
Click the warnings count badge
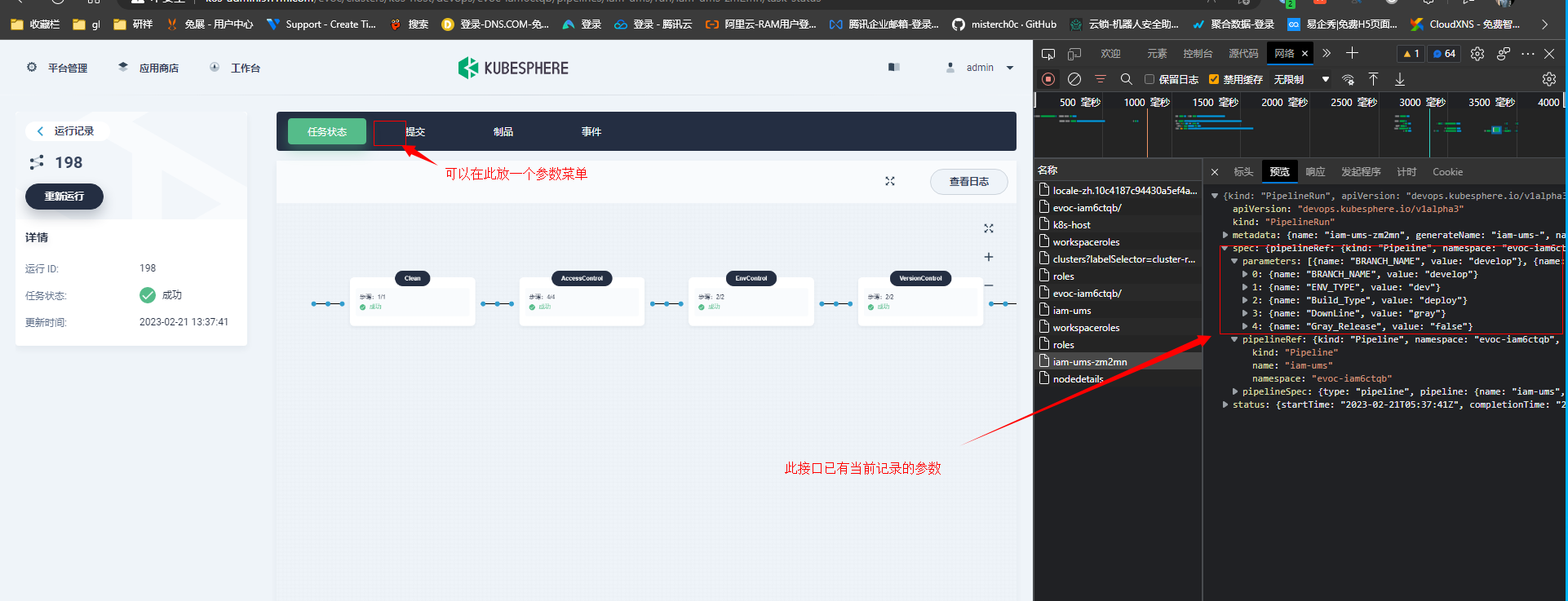tap(1411, 54)
